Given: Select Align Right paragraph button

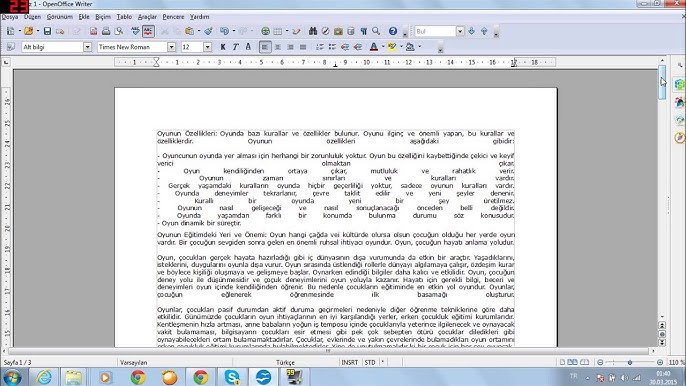Looking at the screenshot, I should coord(290,47).
